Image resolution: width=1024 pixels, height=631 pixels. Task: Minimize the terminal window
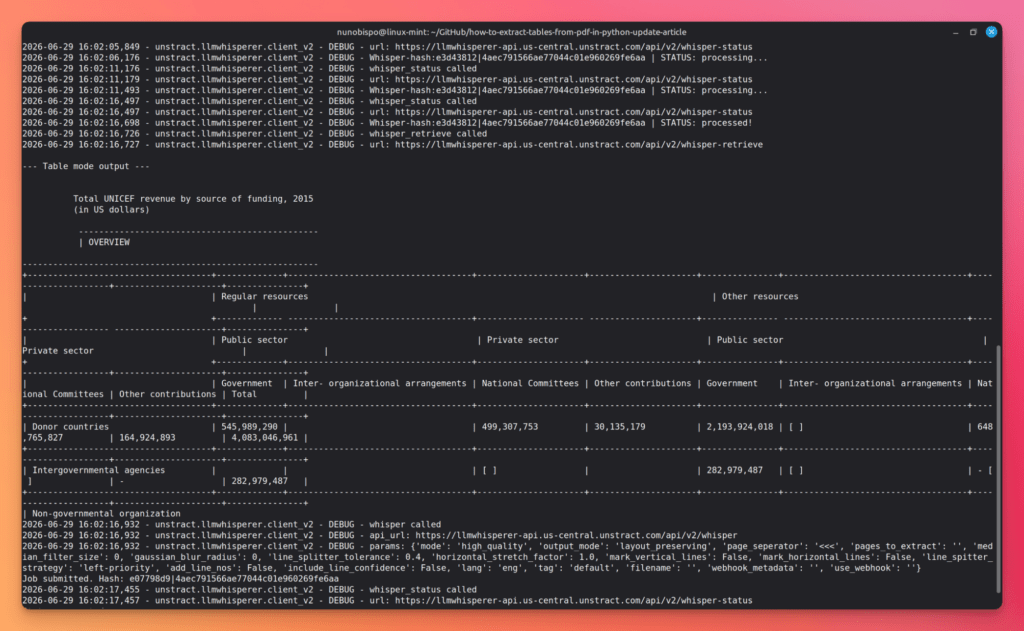coord(955,32)
